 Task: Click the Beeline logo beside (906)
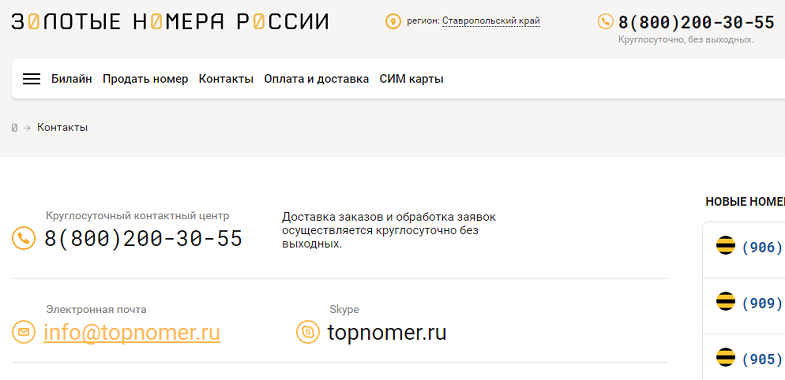pyautogui.click(x=725, y=245)
